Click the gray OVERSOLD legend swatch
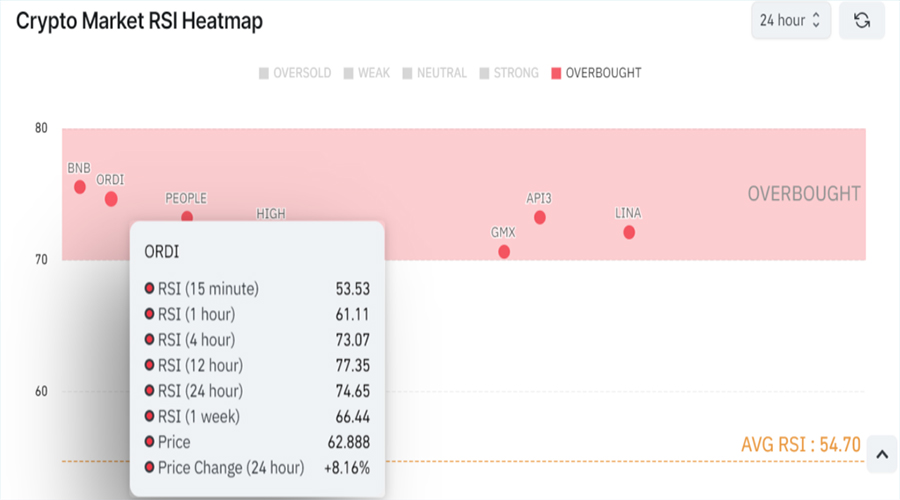 click(264, 73)
